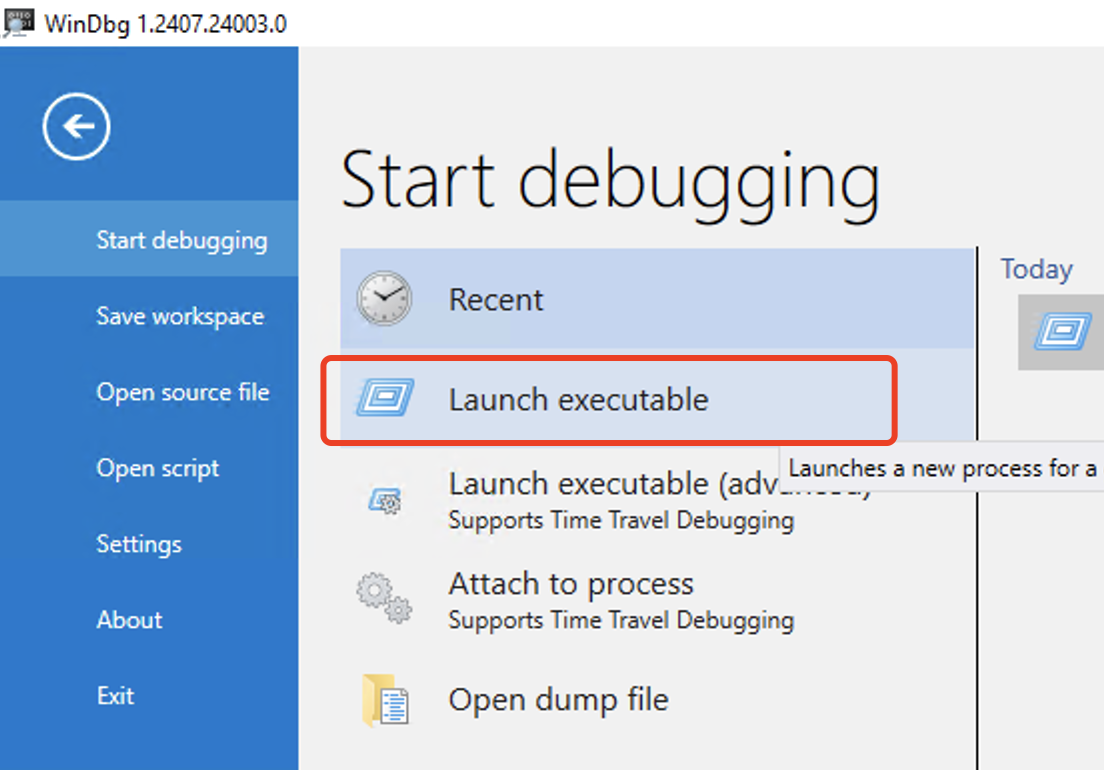Viewport: 1104px width, 770px height.
Task: Select Launch executable (advanced) entry
Action: click(x=658, y=500)
